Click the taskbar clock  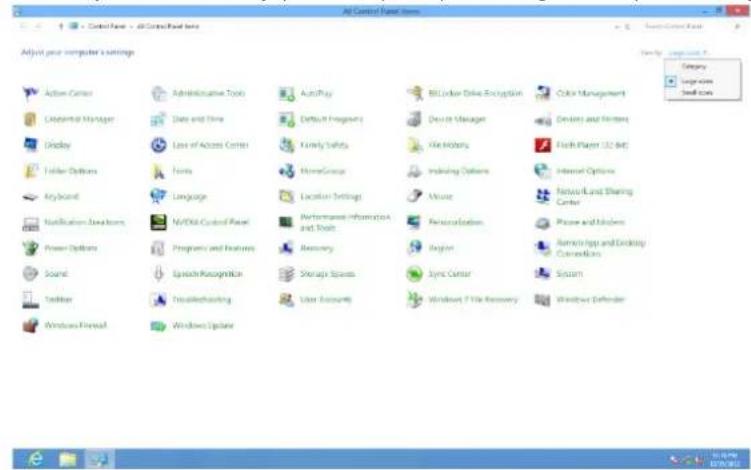pyautogui.click(x=724, y=459)
